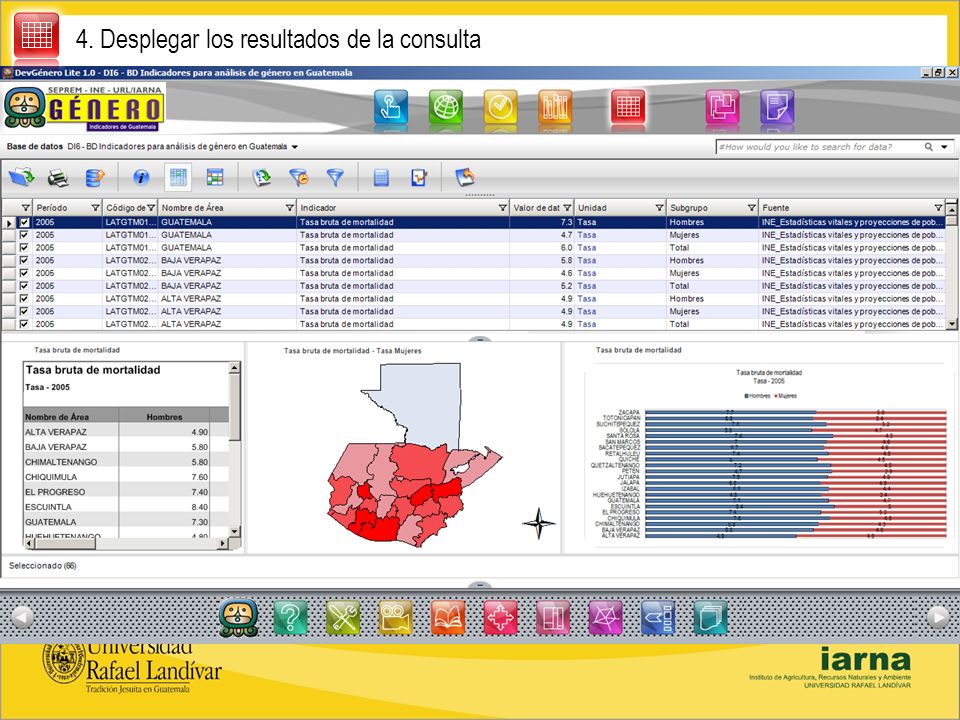Click the funnel with clock toolbar icon
This screenshot has width=960, height=720.
click(299, 178)
